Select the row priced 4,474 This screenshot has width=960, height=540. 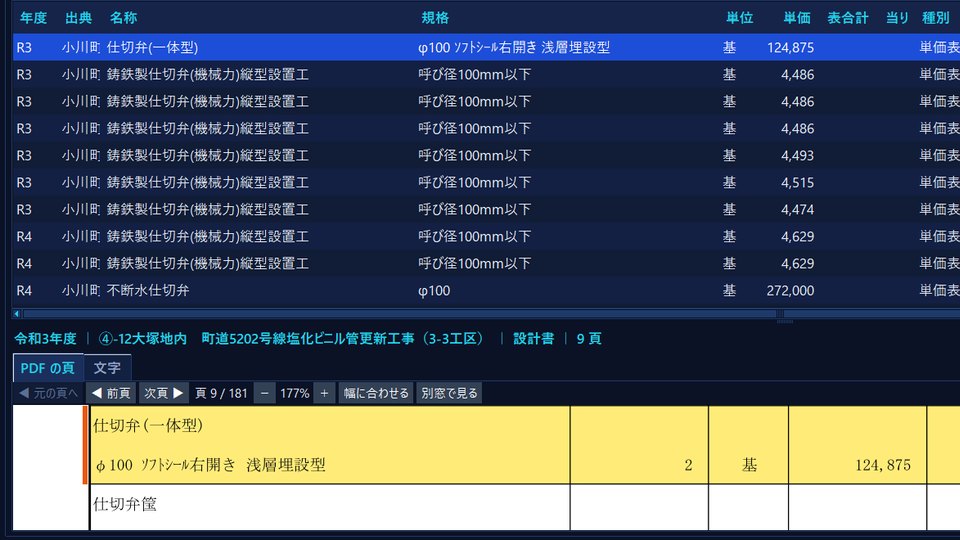click(486, 209)
